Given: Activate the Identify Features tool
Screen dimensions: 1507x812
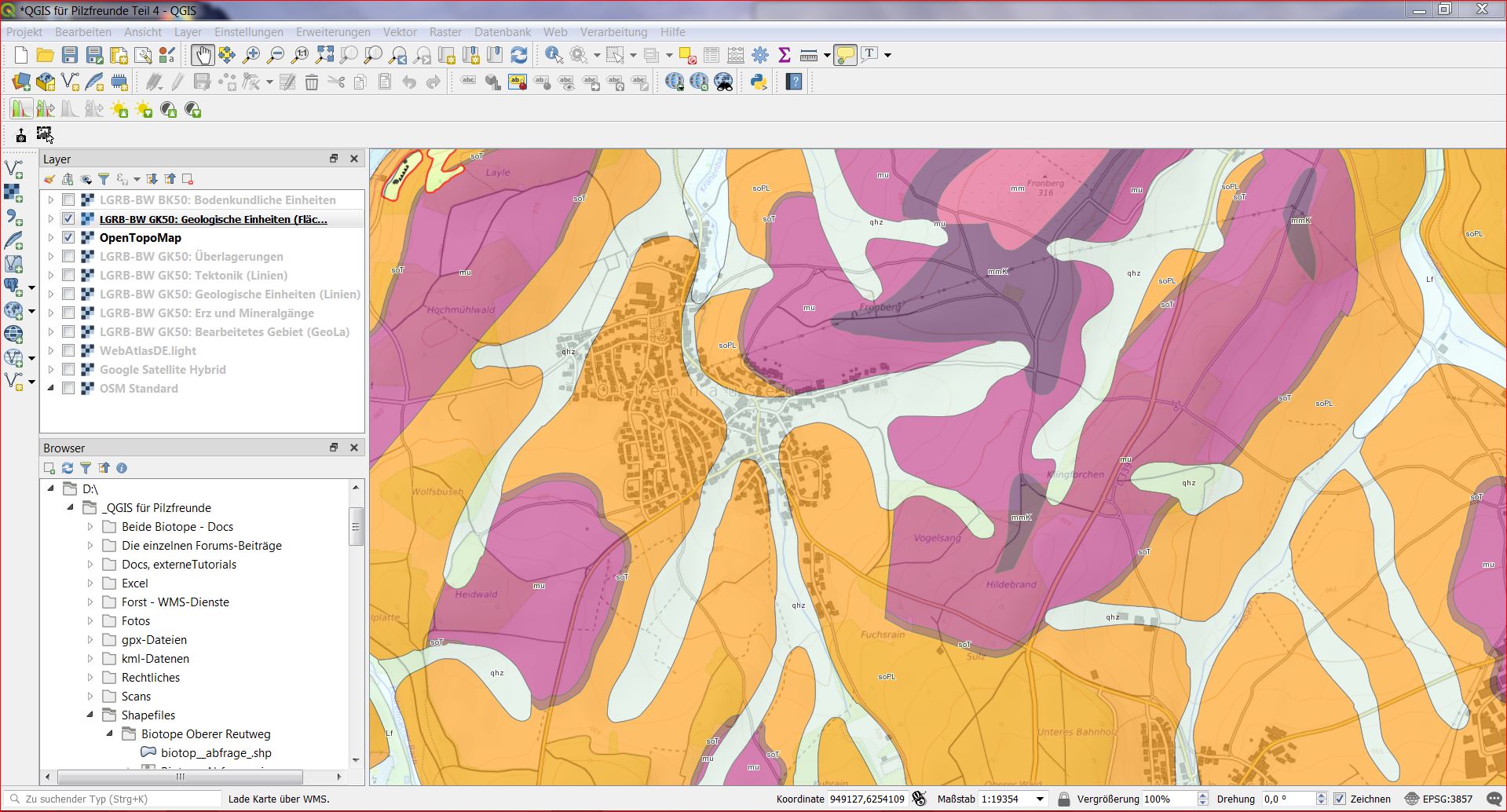Looking at the screenshot, I should [554, 55].
